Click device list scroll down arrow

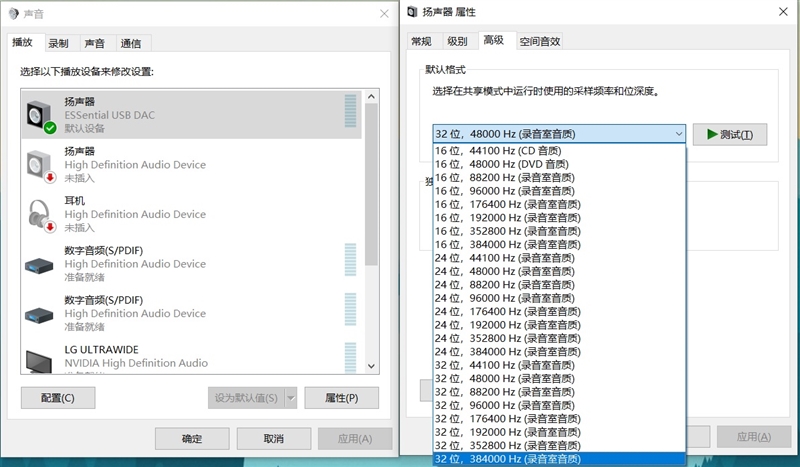[371, 366]
